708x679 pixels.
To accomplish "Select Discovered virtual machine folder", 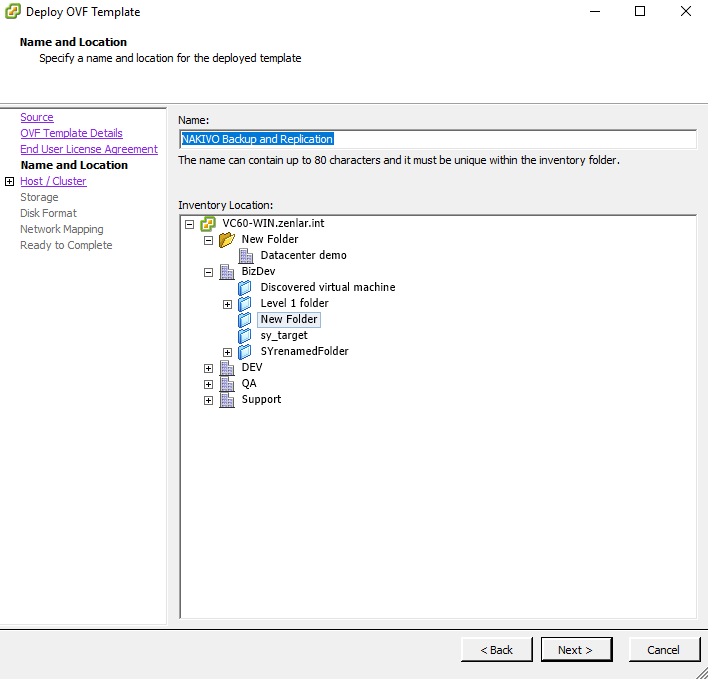I will pyautogui.click(x=328, y=288).
